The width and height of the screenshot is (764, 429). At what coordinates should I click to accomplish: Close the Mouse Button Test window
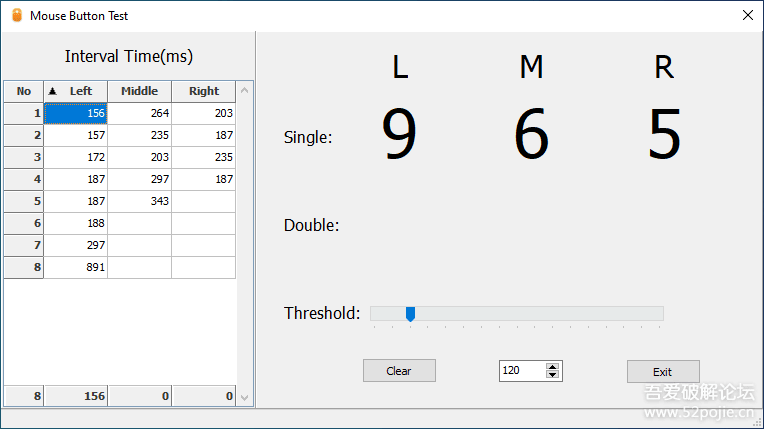(747, 16)
